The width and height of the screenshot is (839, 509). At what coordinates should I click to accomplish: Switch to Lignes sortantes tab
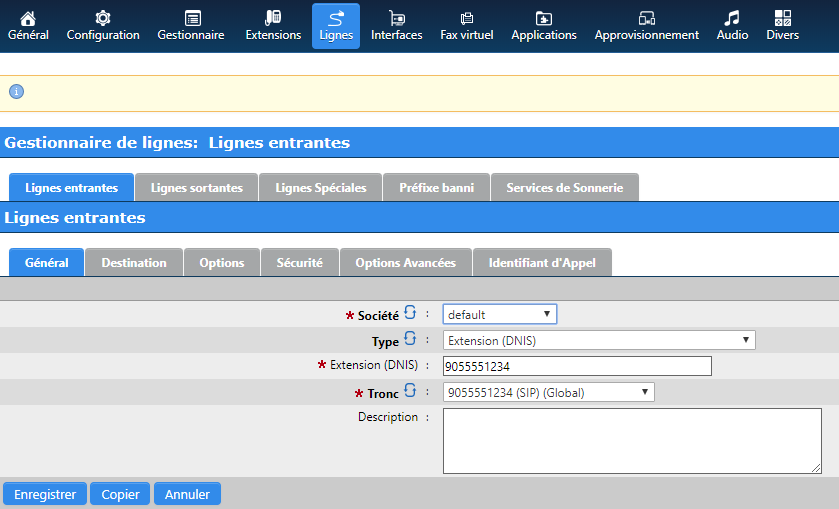[196, 188]
